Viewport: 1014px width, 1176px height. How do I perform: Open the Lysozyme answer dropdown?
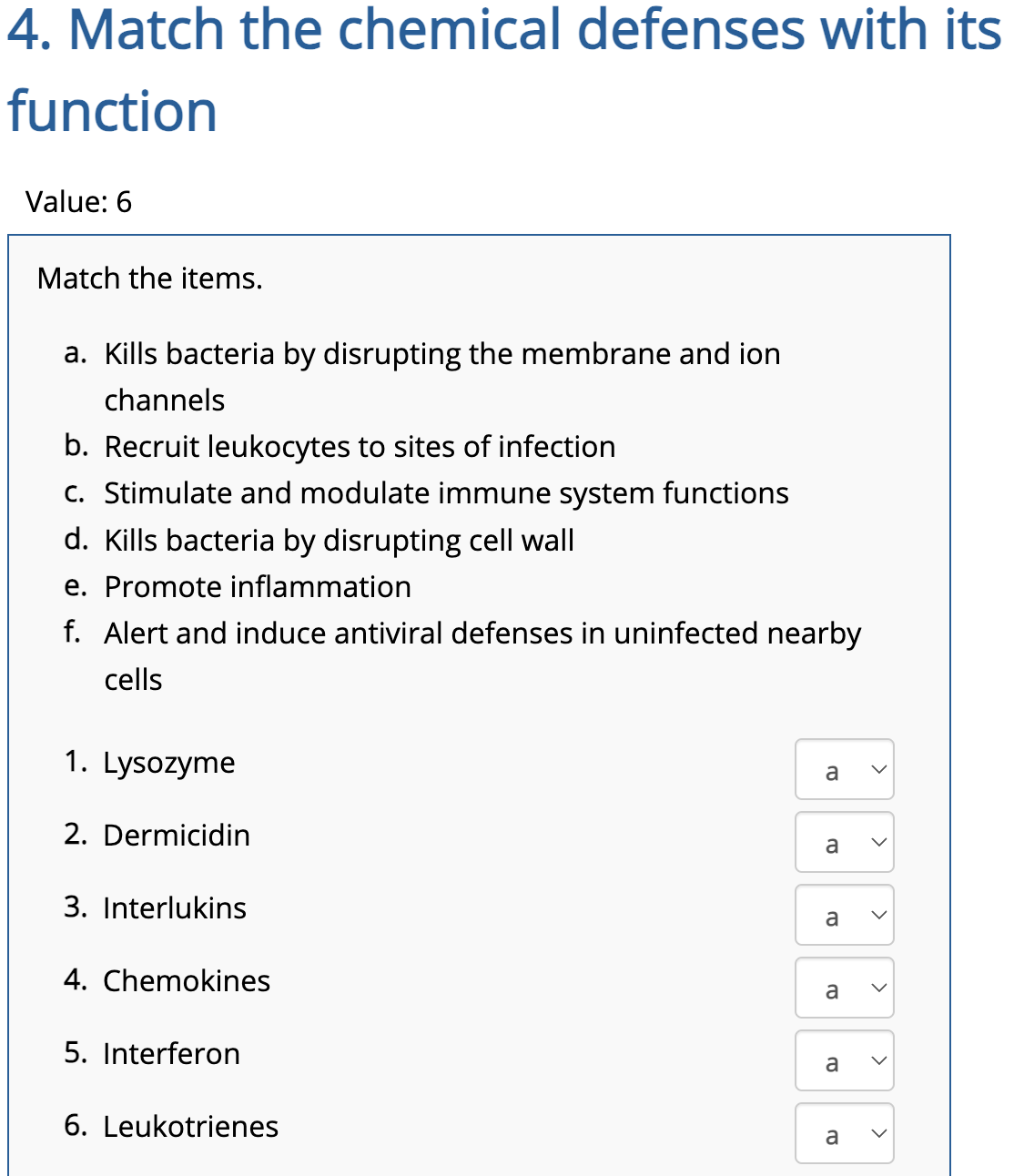(x=843, y=770)
